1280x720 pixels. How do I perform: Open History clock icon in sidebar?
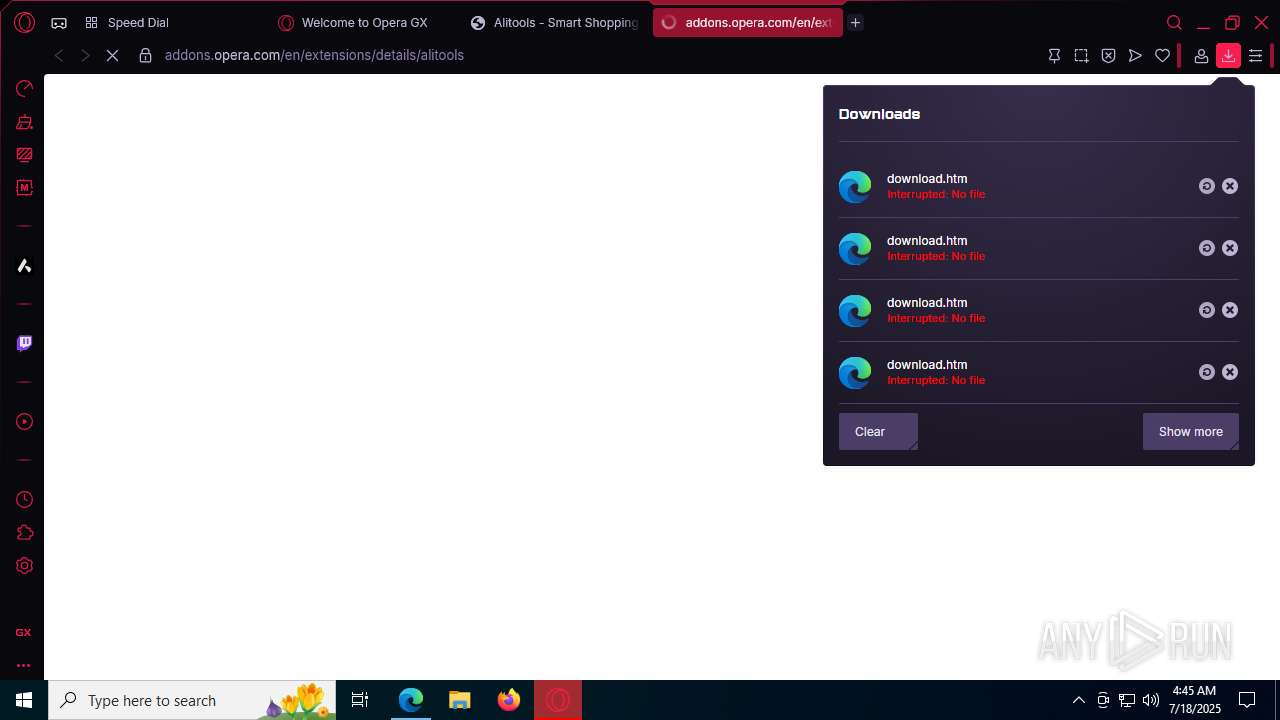[24, 500]
